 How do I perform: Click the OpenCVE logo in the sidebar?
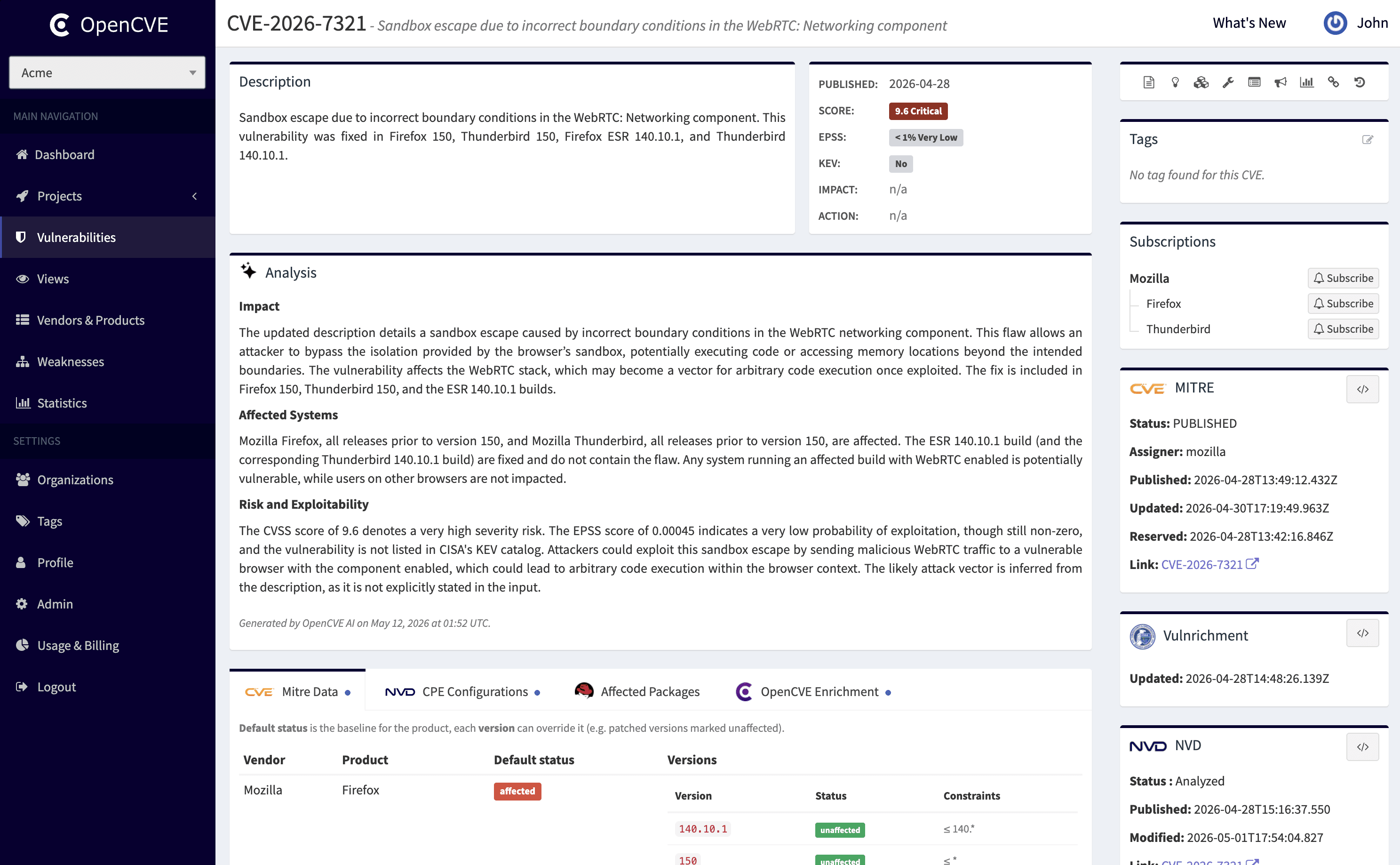click(x=109, y=24)
